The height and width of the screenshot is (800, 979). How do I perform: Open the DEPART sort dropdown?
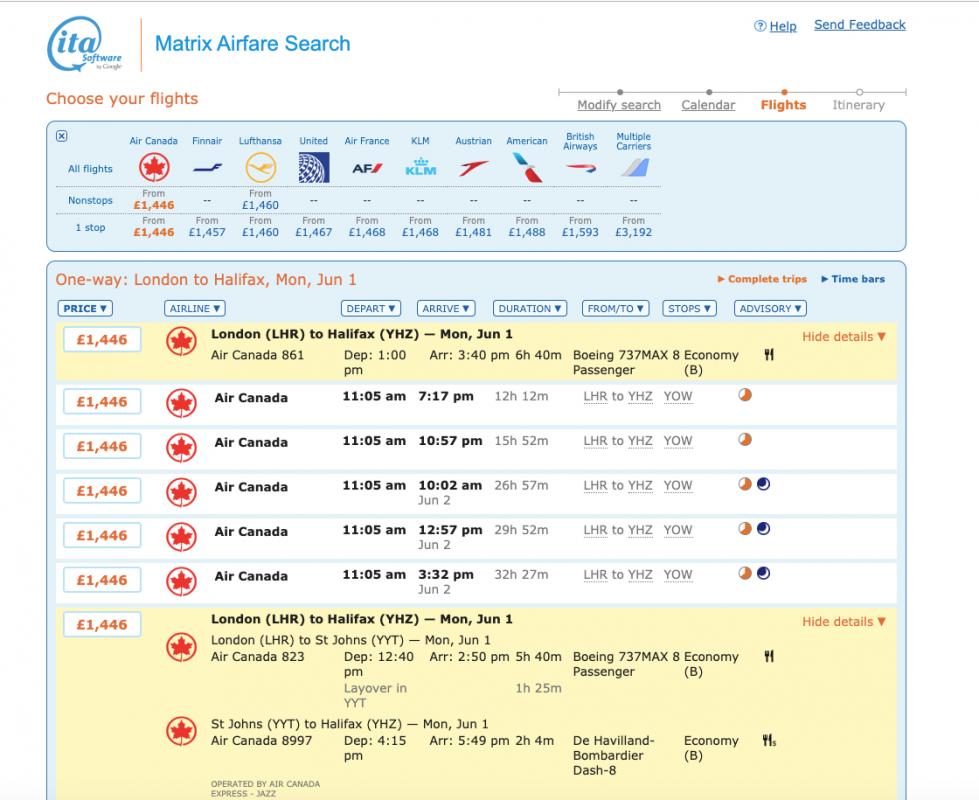(371, 309)
